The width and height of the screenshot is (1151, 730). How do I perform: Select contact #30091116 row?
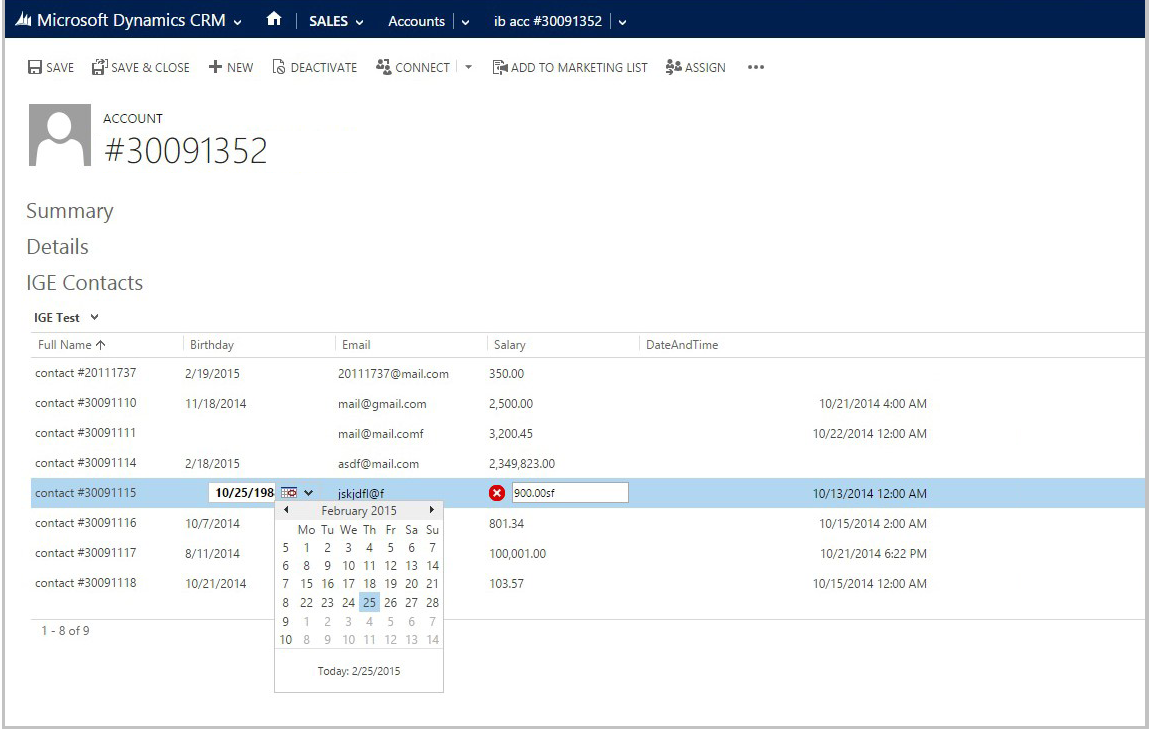coord(588,524)
